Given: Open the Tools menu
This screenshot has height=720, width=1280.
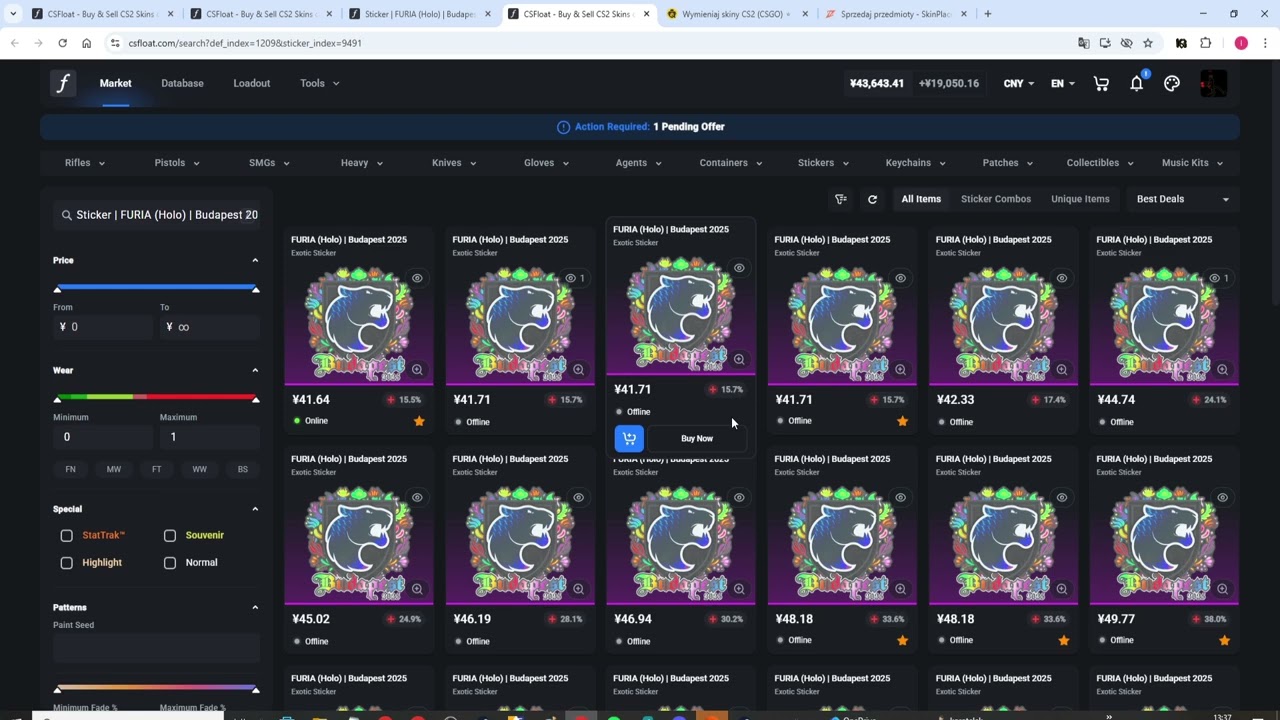Looking at the screenshot, I should (319, 83).
